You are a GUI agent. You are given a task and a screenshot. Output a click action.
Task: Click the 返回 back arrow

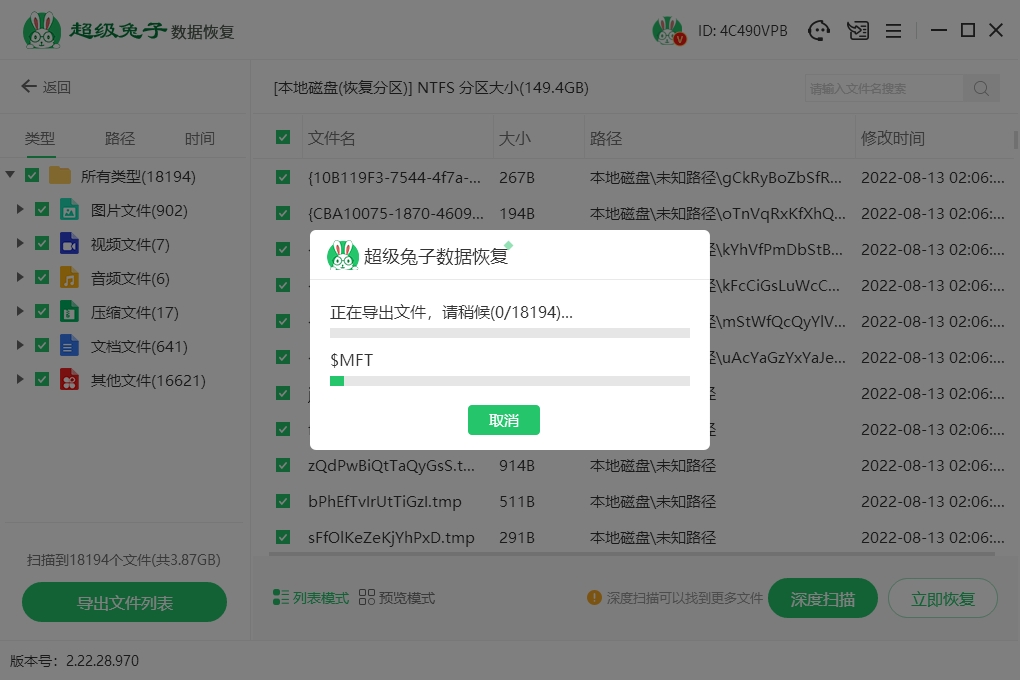[29, 87]
